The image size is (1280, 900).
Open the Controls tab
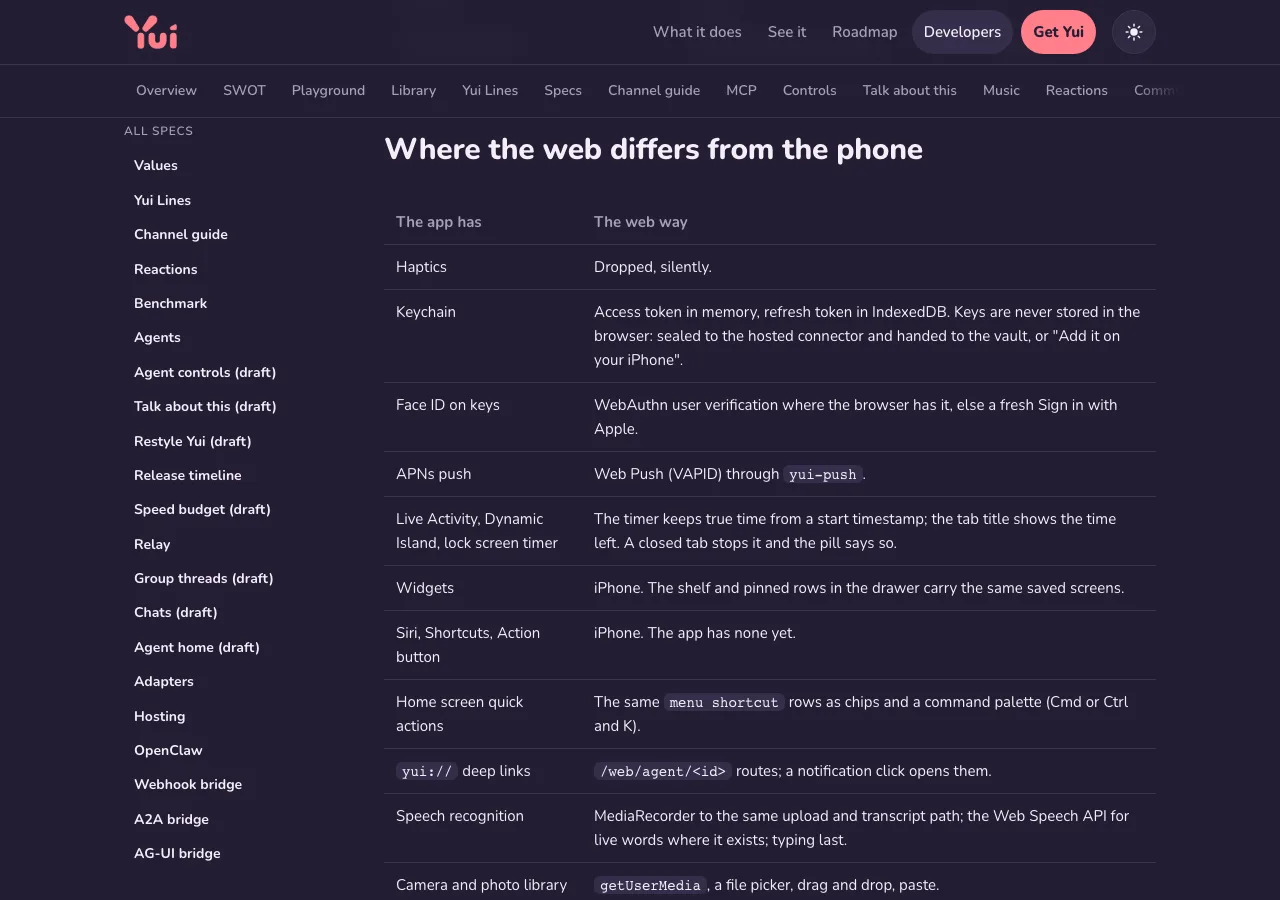(809, 90)
